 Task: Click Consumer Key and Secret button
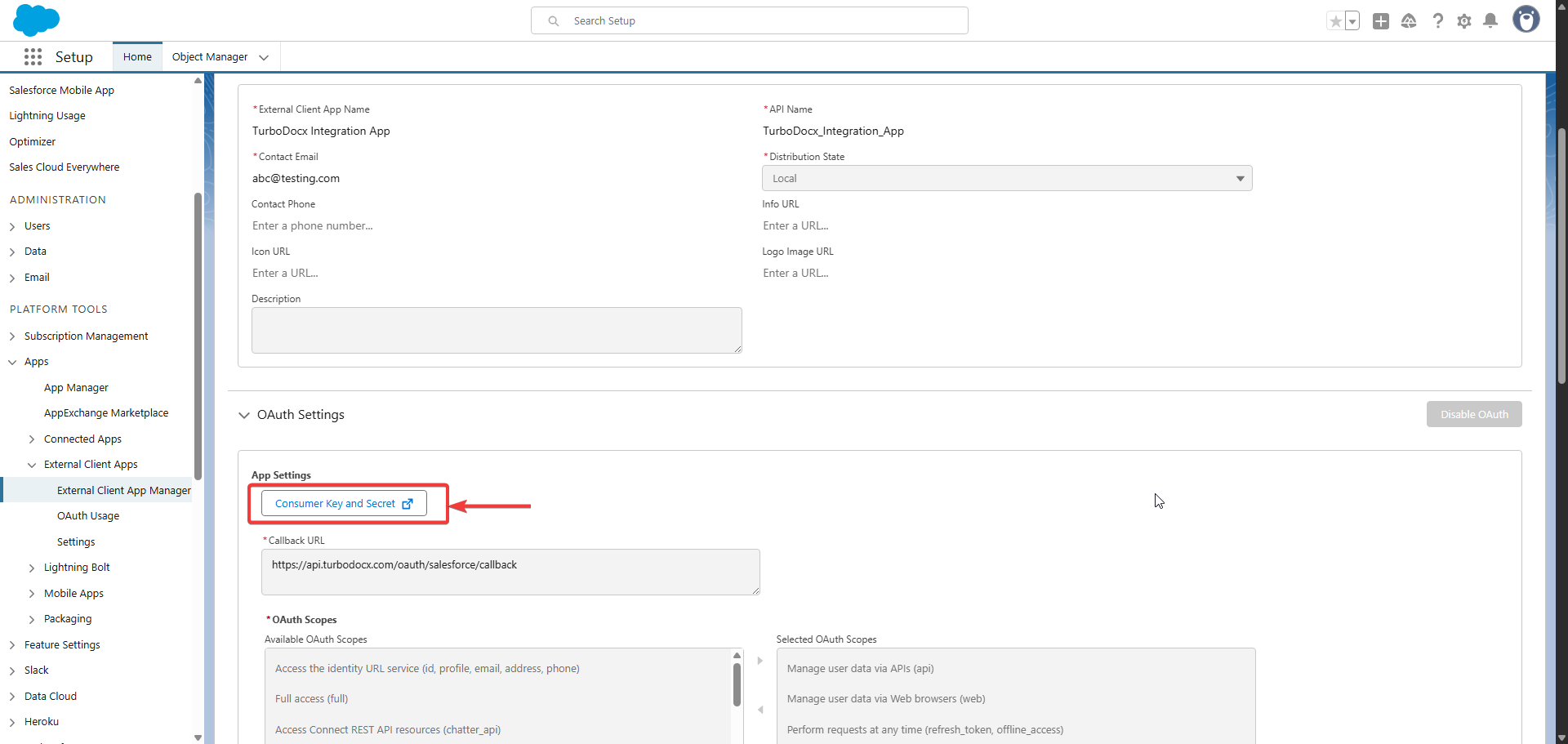(344, 504)
